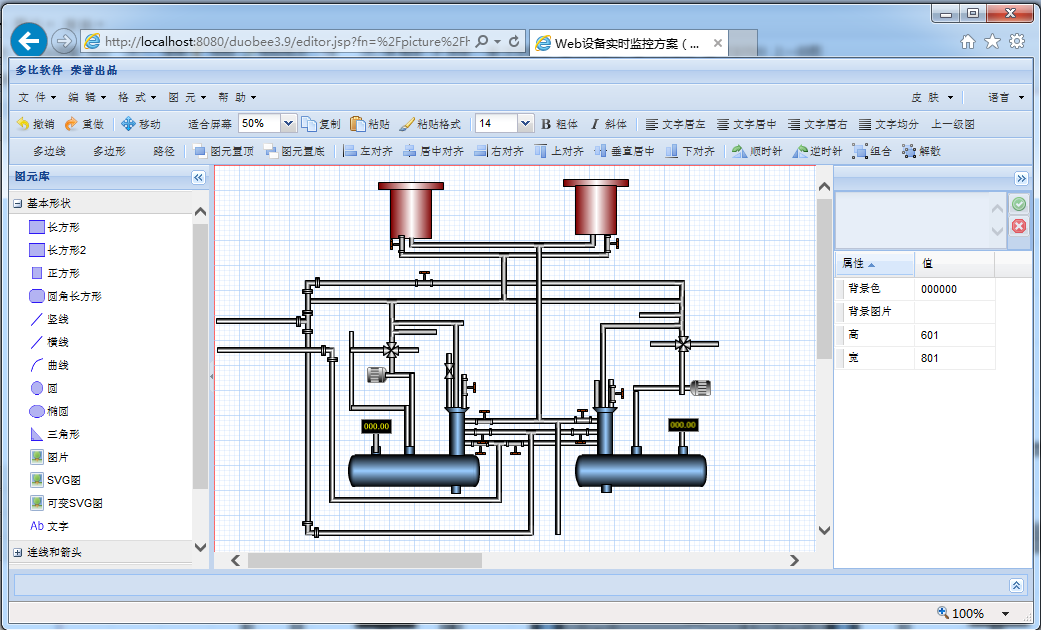Click the 粘贴格式 format painter brush
The height and width of the screenshot is (630, 1041).
407,124
